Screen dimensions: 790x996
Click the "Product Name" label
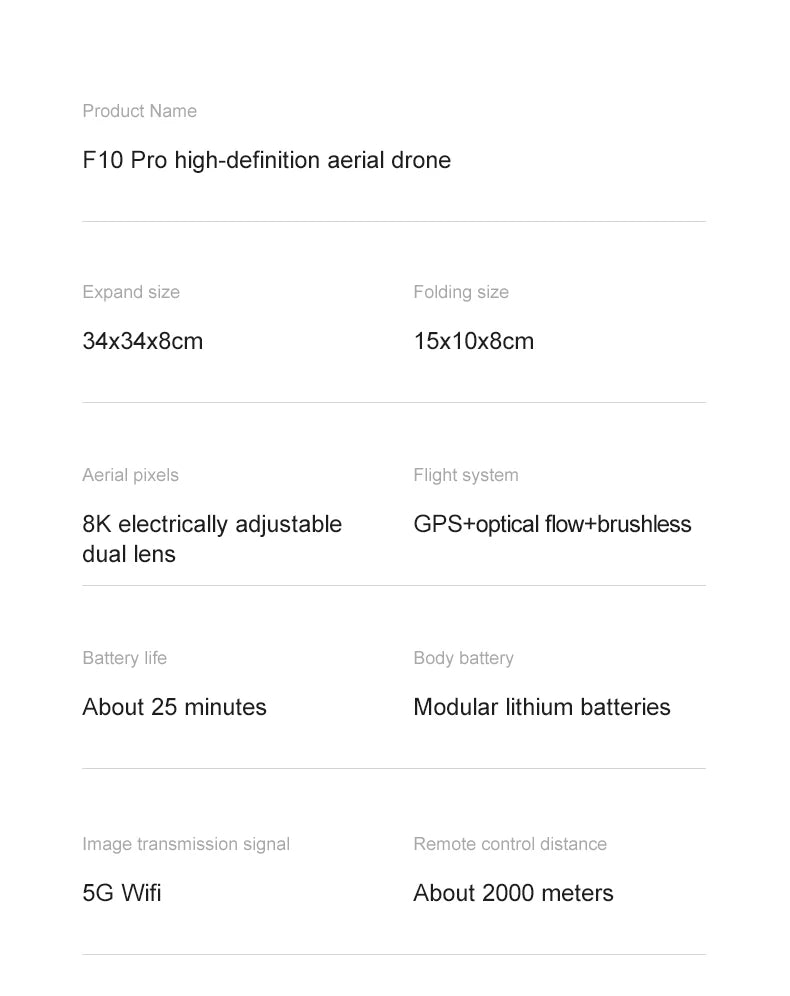point(139,111)
